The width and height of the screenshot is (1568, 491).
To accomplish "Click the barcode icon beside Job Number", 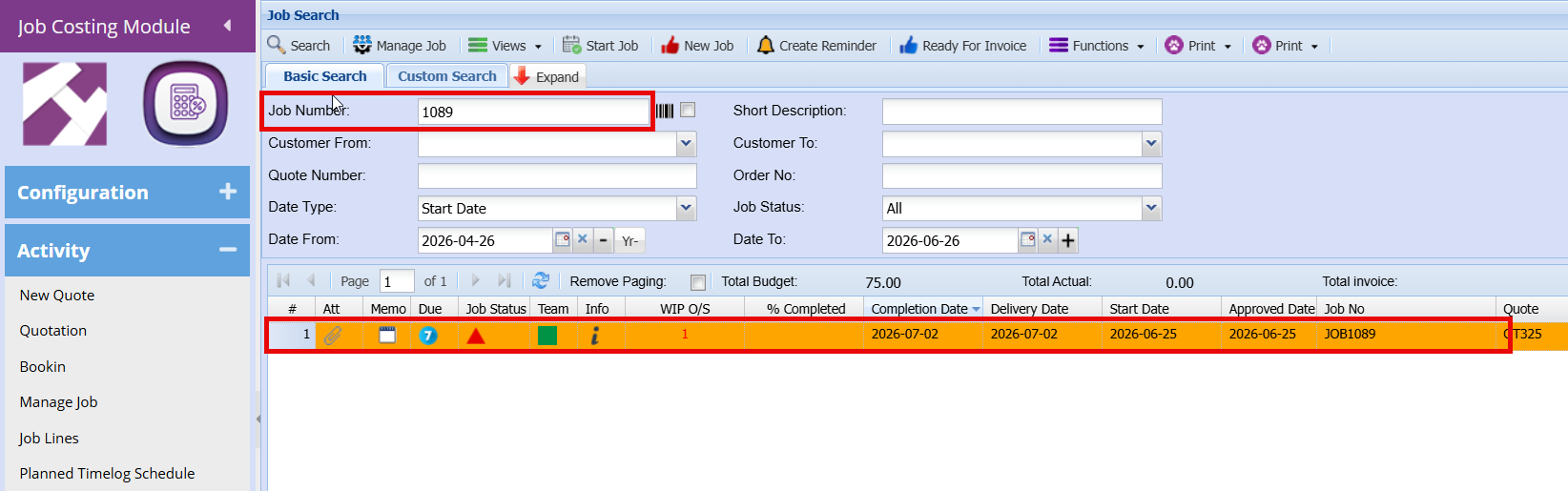I will pos(665,111).
